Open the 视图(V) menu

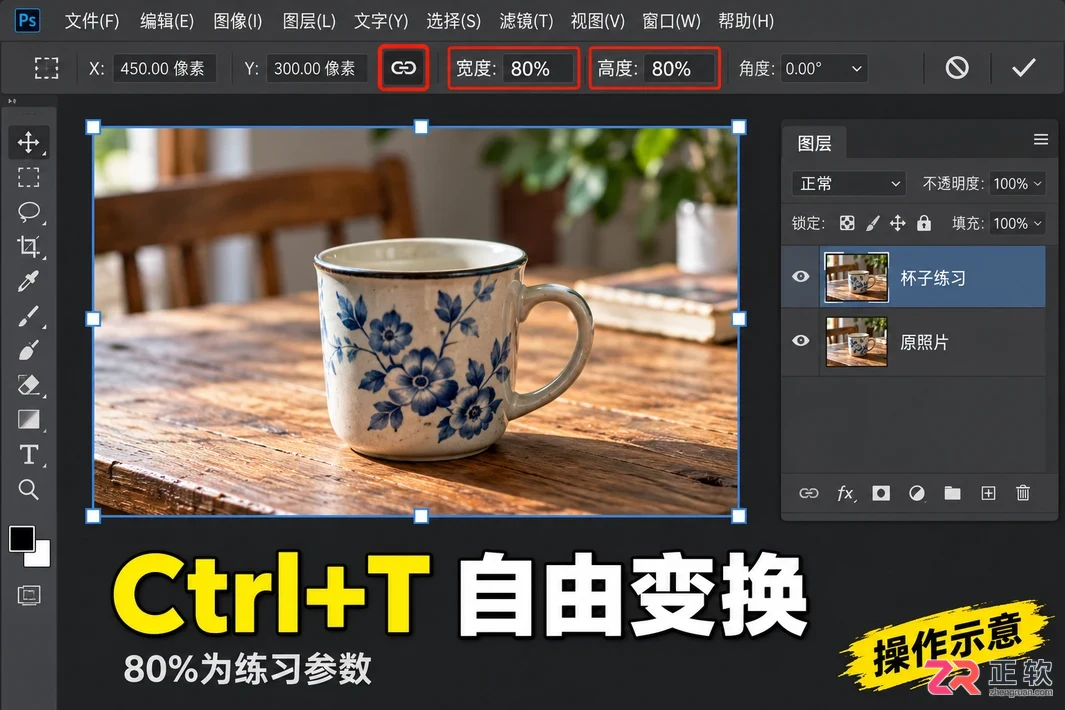click(x=598, y=21)
